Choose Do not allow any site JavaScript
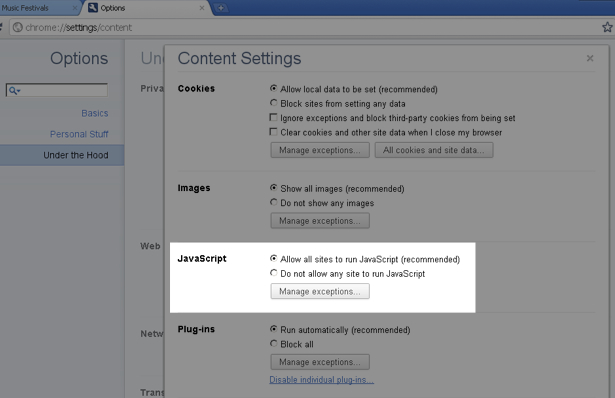 click(273, 273)
